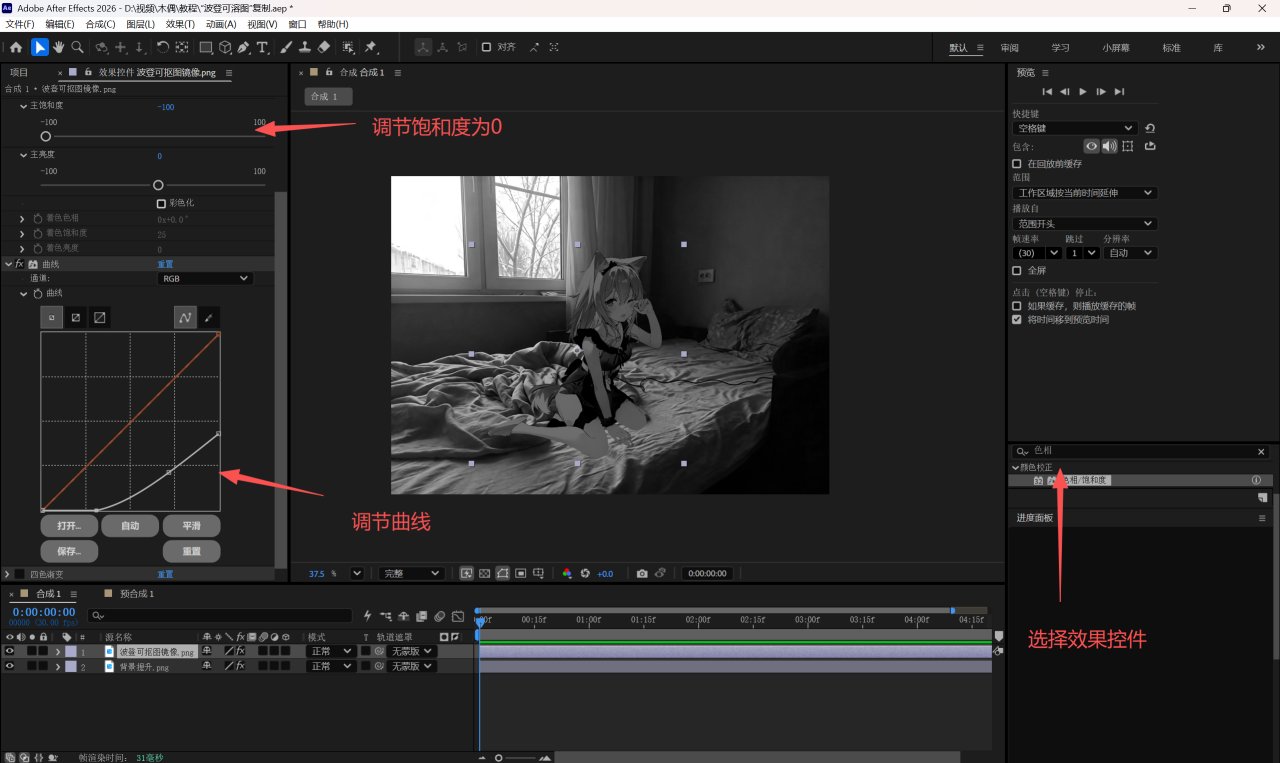Screen dimensions: 1280x763
Task: Expand the 背景提升.png layer properties
Action: click(58, 666)
